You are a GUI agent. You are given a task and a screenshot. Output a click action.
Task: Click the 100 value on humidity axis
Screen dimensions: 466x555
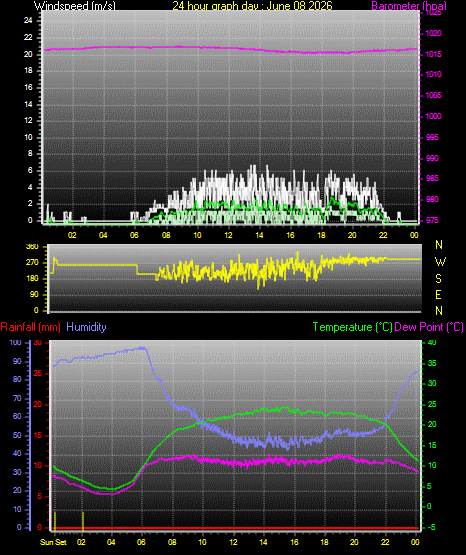[x=15, y=342]
